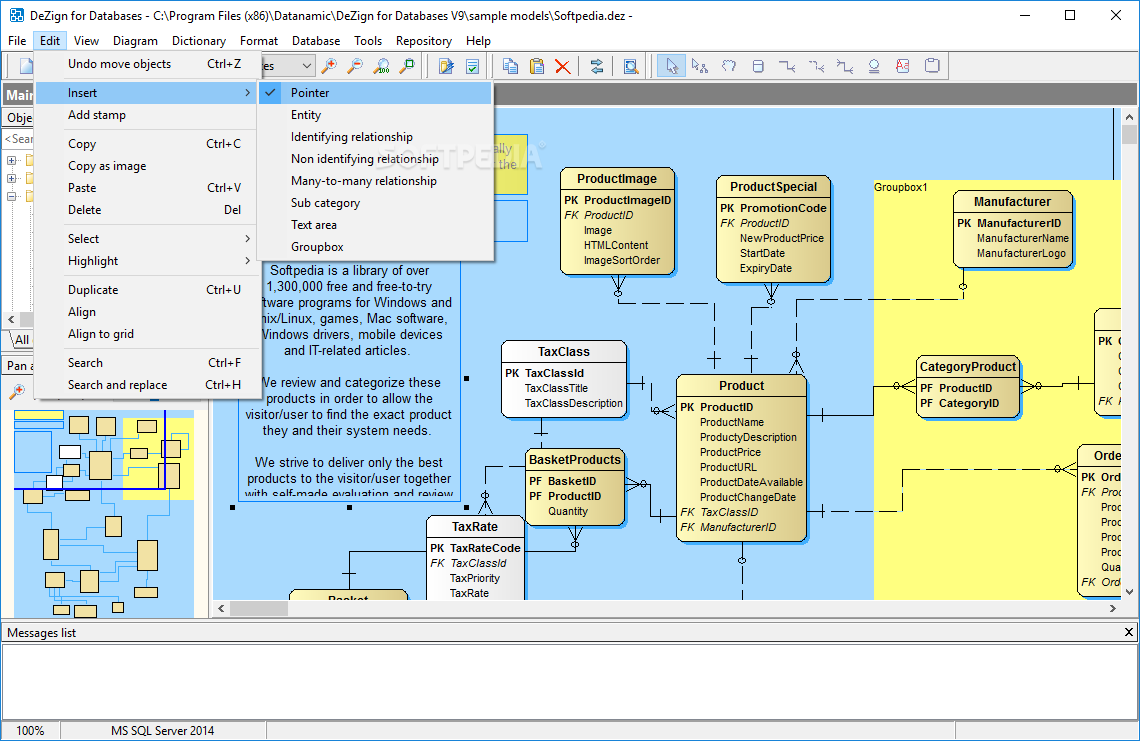Select the identifying relationship tool icon
Viewport: 1140px width, 741px height.
point(787,66)
